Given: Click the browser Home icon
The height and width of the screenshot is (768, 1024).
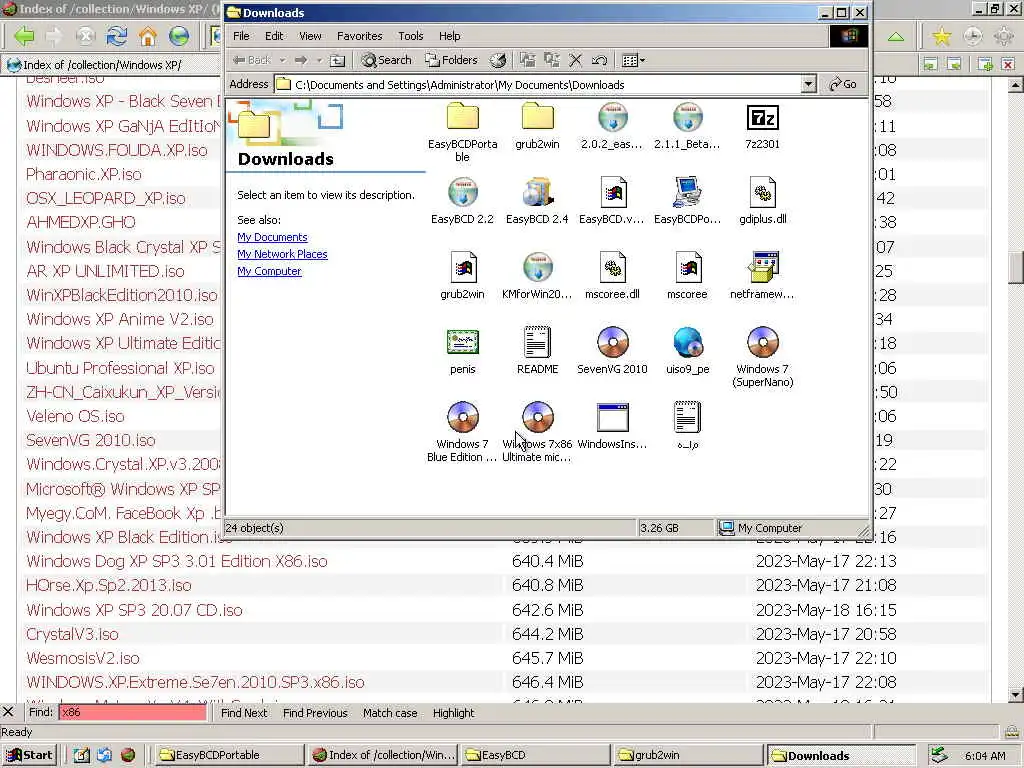Looking at the screenshot, I should tap(148, 36).
